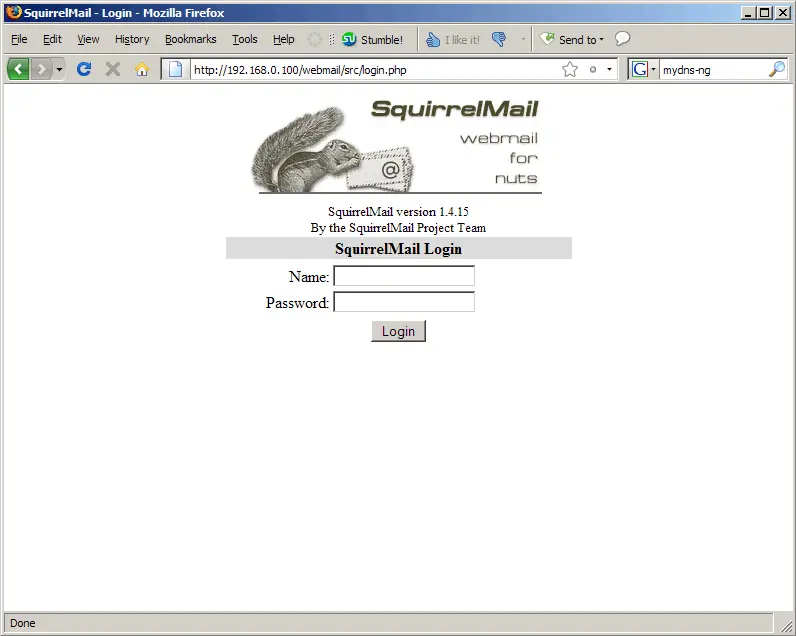
Task: Click the SquirrelMail squirrel logo image
Action: (x=396, y=146)
